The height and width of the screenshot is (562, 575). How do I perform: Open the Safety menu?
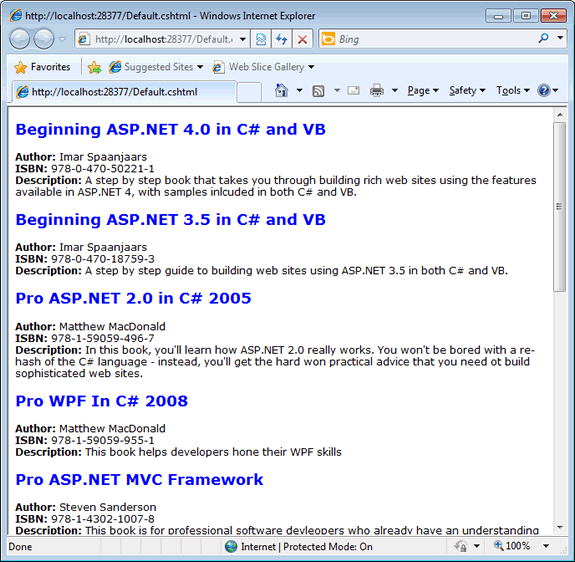(x=467, y=91)
